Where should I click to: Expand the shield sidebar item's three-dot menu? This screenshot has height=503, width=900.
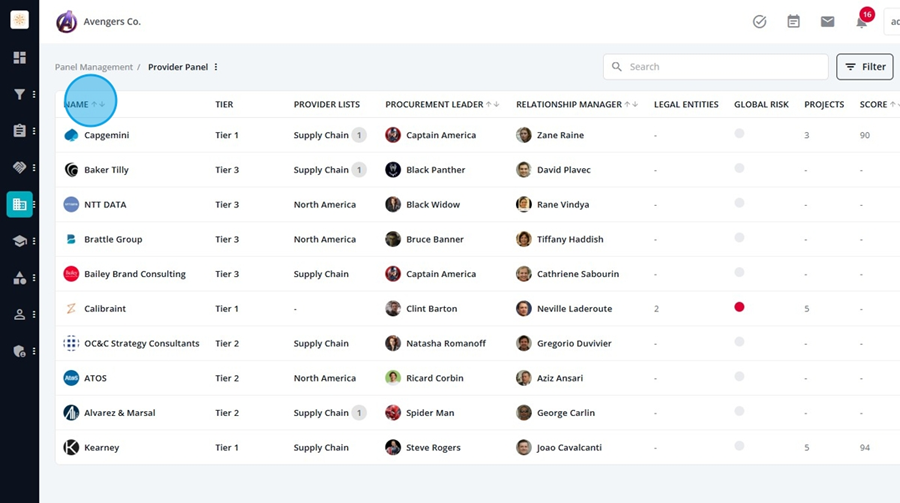(x=34, y=351)
